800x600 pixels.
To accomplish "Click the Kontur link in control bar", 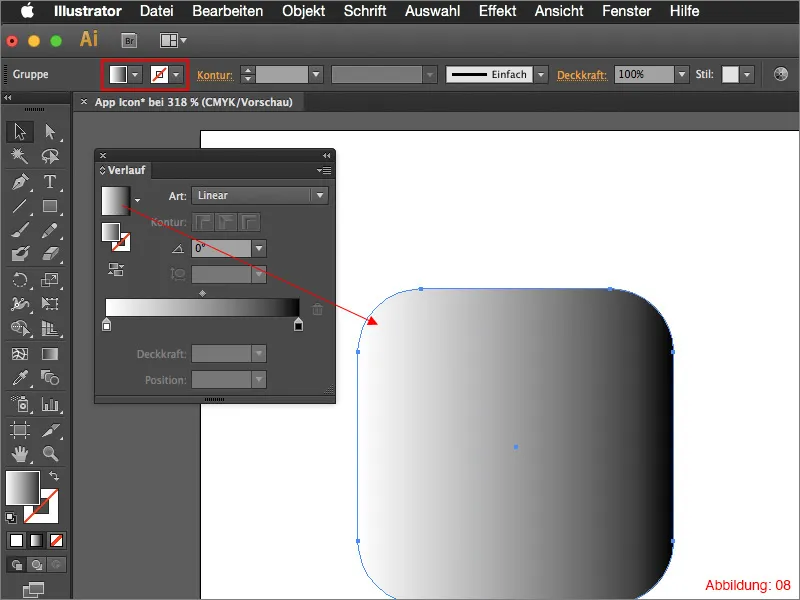I will point(215,75).
